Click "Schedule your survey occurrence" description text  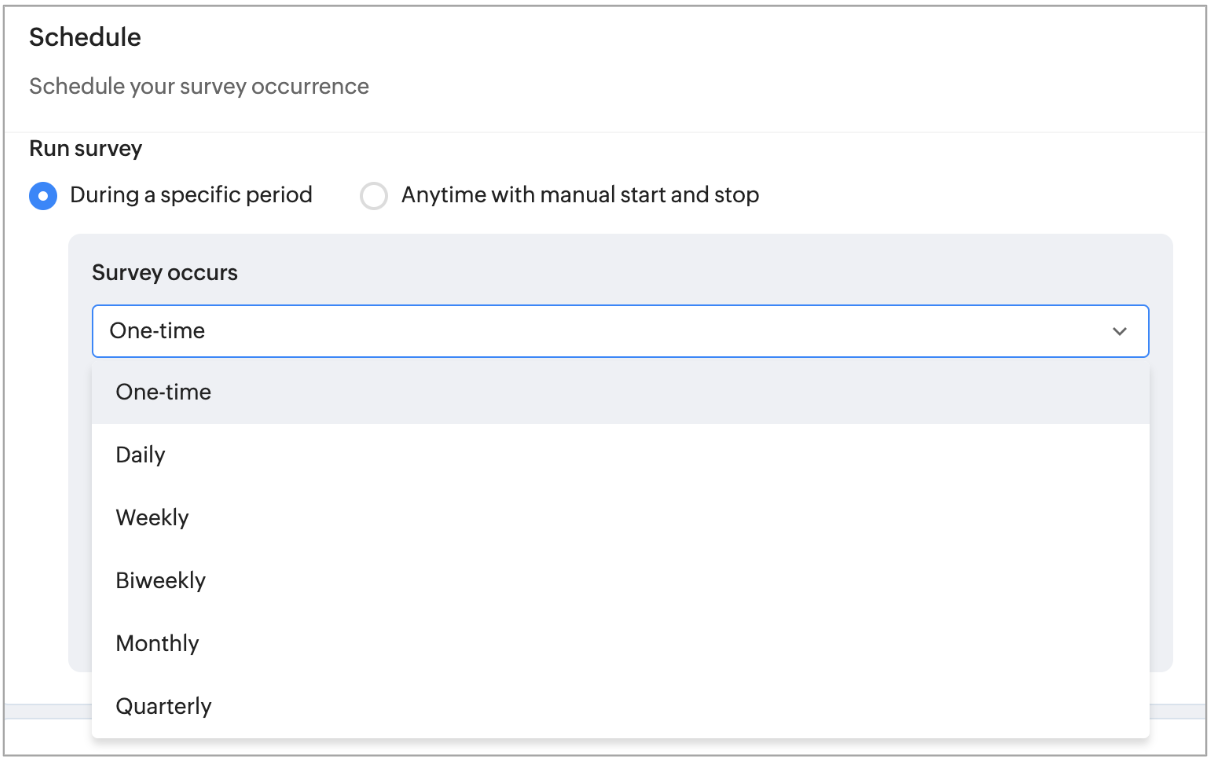tap(199, 87)
